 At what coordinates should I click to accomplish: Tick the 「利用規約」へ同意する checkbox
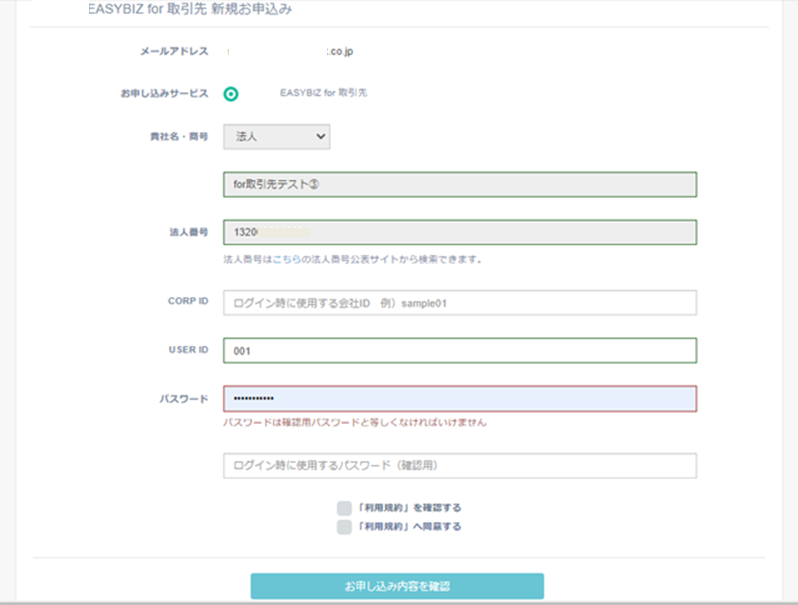345,526
